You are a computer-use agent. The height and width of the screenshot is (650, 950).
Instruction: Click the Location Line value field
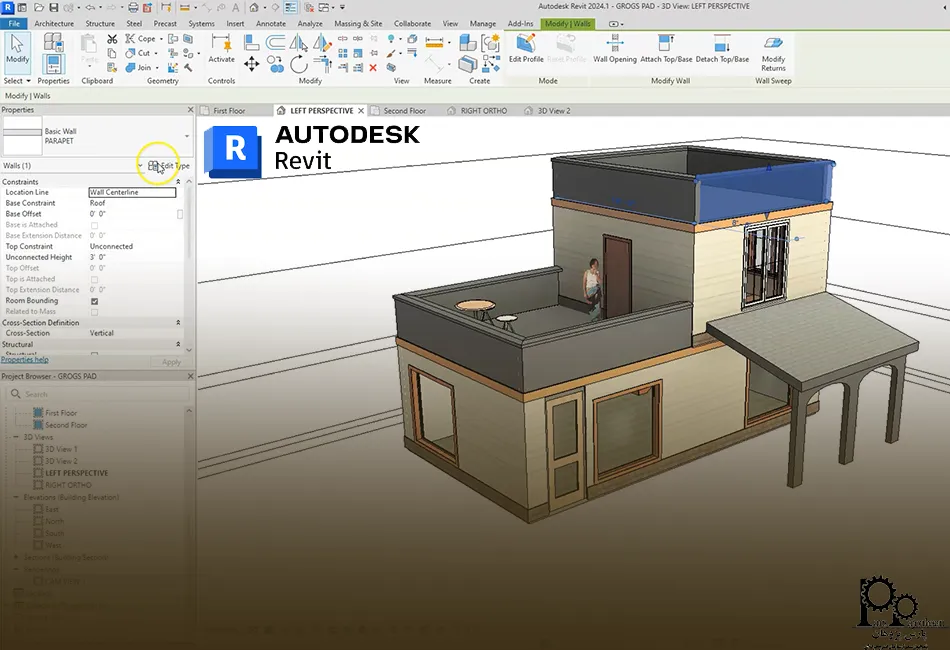click(132, 192)
